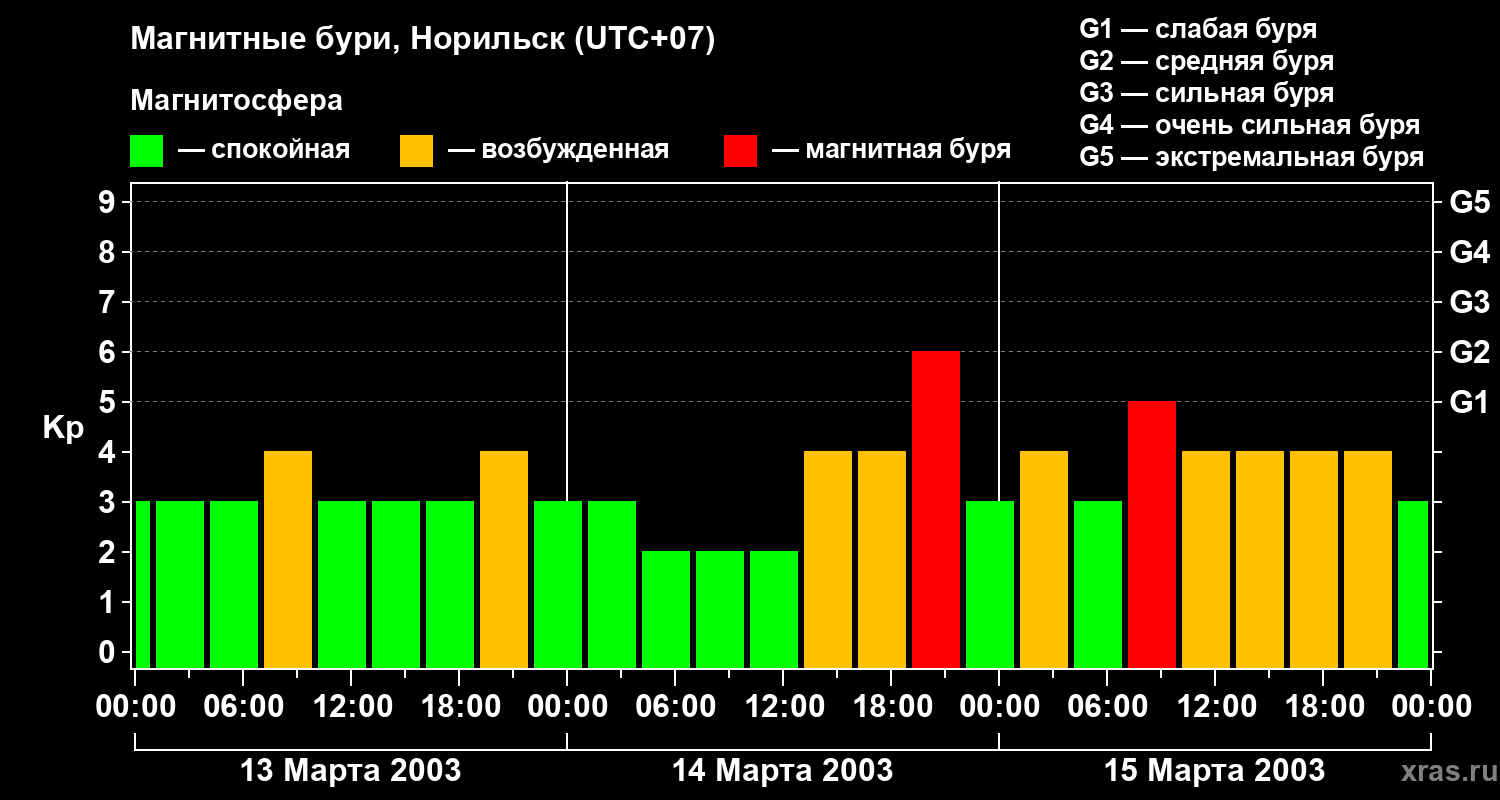Click the right-axis 'G5' storm level label
This screenshot has width=1500, height=800.
[1470, 202]
